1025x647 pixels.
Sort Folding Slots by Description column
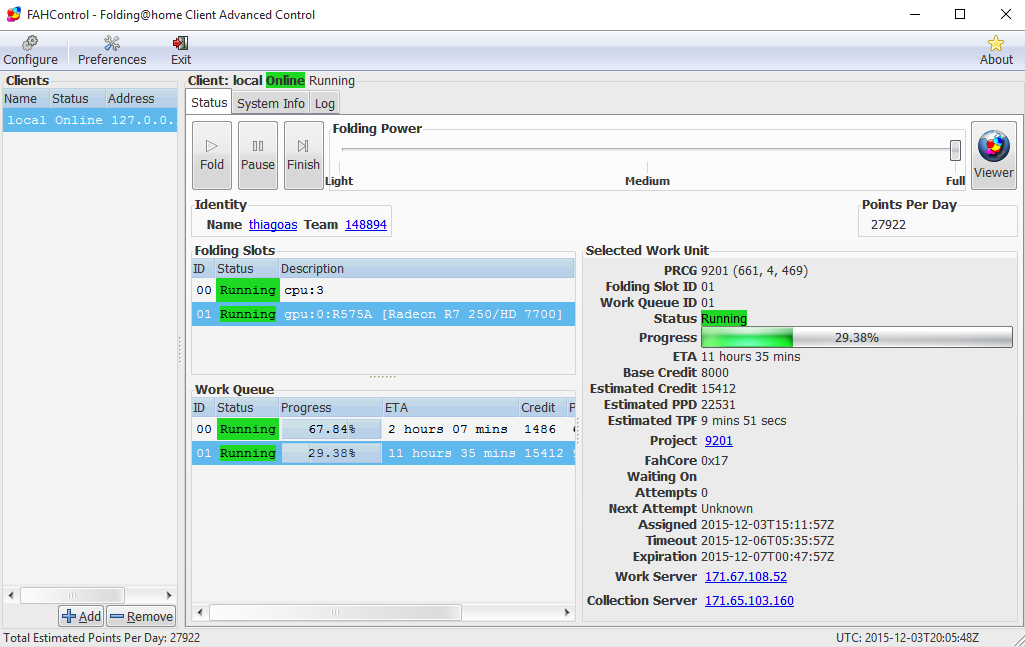426,269
